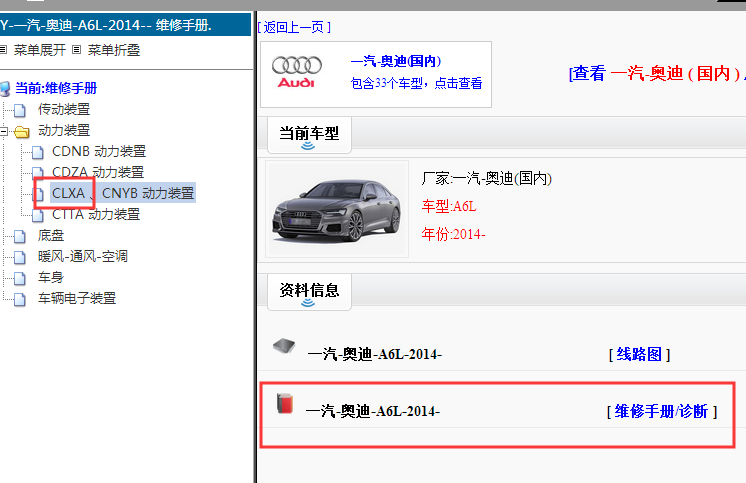Open the 维修手册/诊断 link
The width and height of the screenshot is (746, 483).
[661, 412]
